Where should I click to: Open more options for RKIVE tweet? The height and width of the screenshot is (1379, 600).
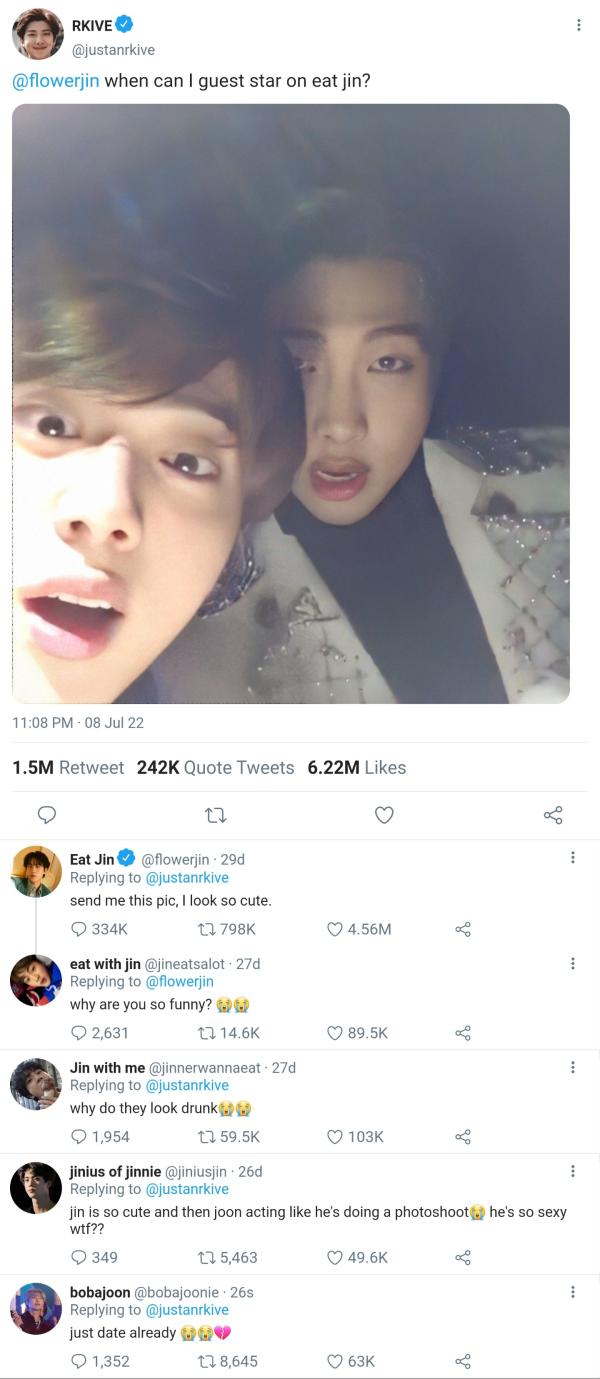[x=578, y=25]
